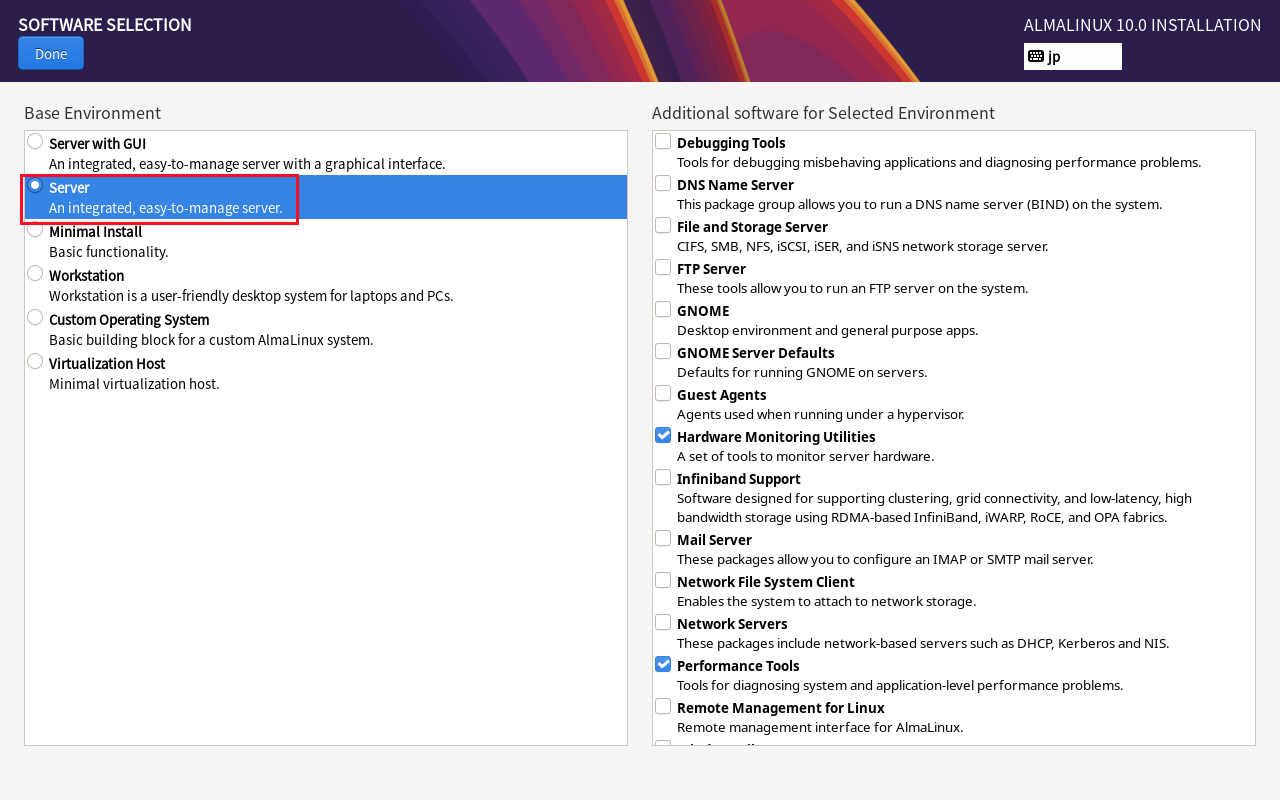Select the Virtualization Host radio button
1280x800 pixels.
pyautogui.click(x=35, y=361)
